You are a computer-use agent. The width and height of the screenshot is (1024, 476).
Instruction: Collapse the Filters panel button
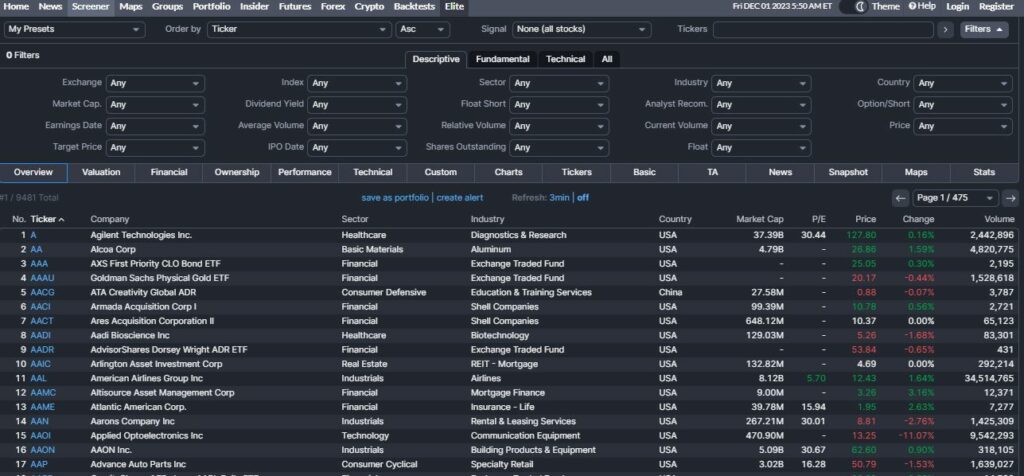pyautogui.click(x=984, y=29)
